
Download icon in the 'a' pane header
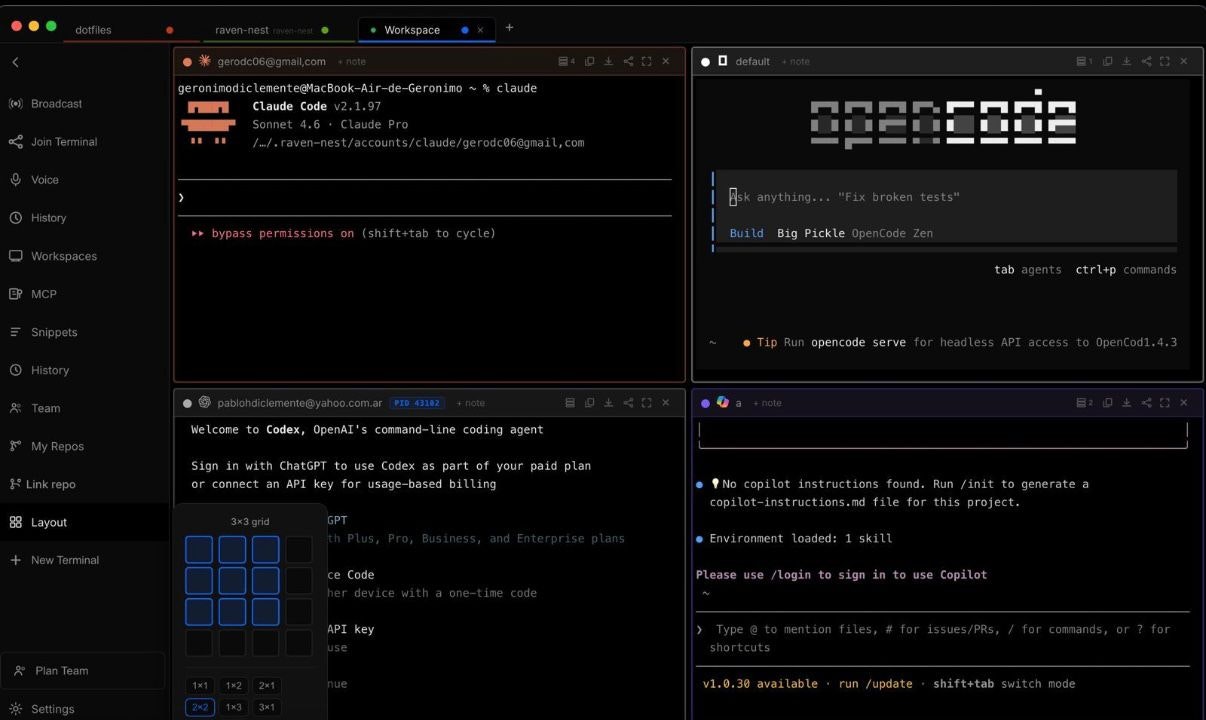tap(1126, 403)
